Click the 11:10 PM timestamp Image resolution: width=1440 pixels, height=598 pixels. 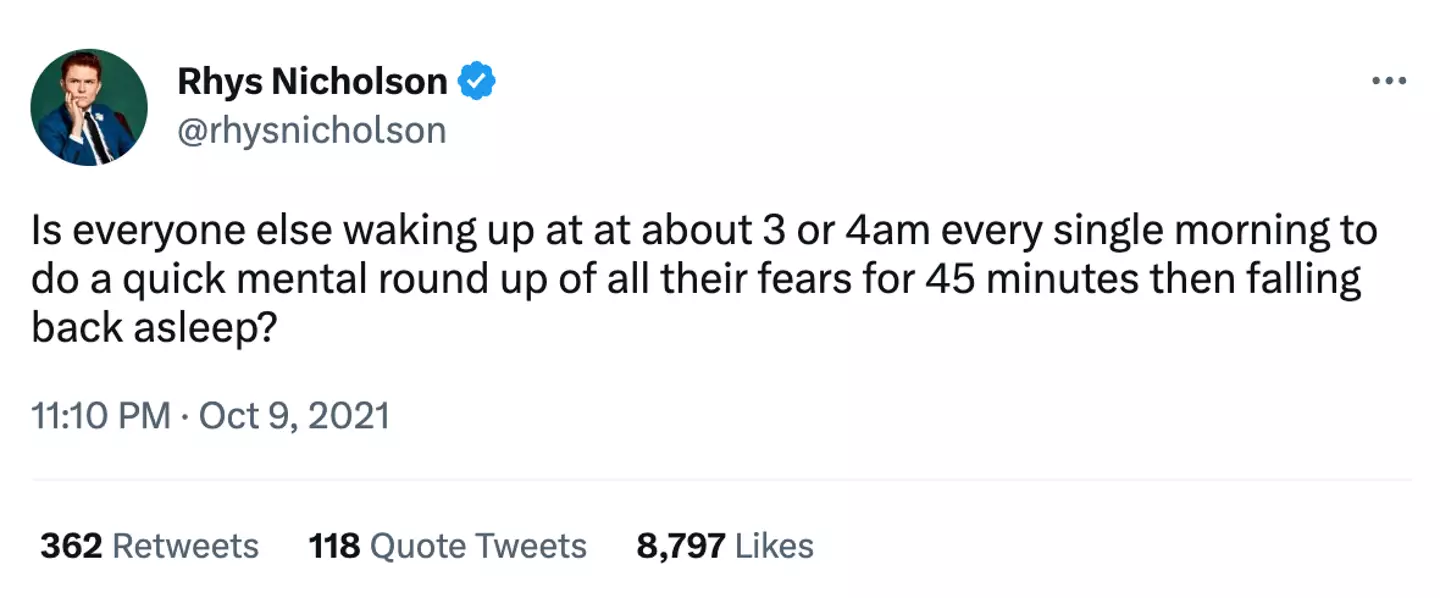point(100,415)
